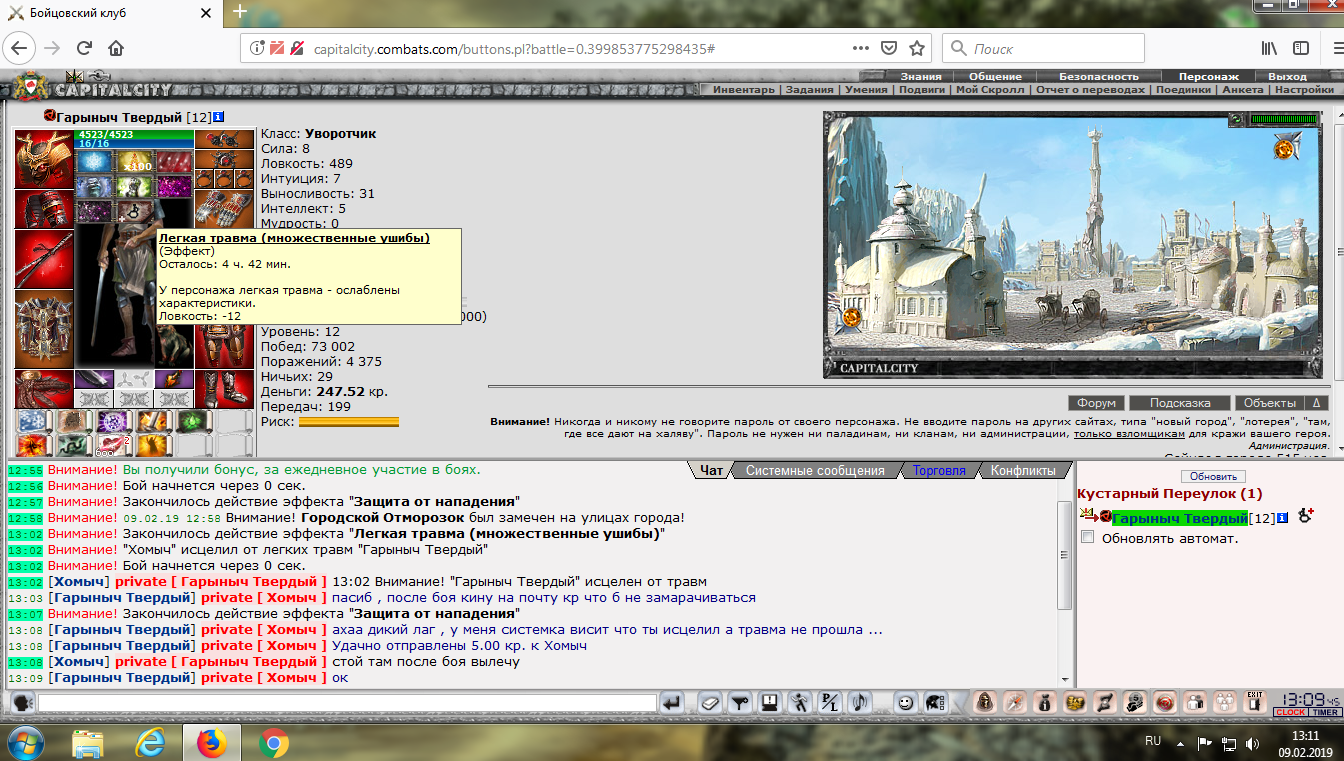Click the Объекты button
Image resolution: width=1344 pixels, height=761 pixels.
point(1270,403)
